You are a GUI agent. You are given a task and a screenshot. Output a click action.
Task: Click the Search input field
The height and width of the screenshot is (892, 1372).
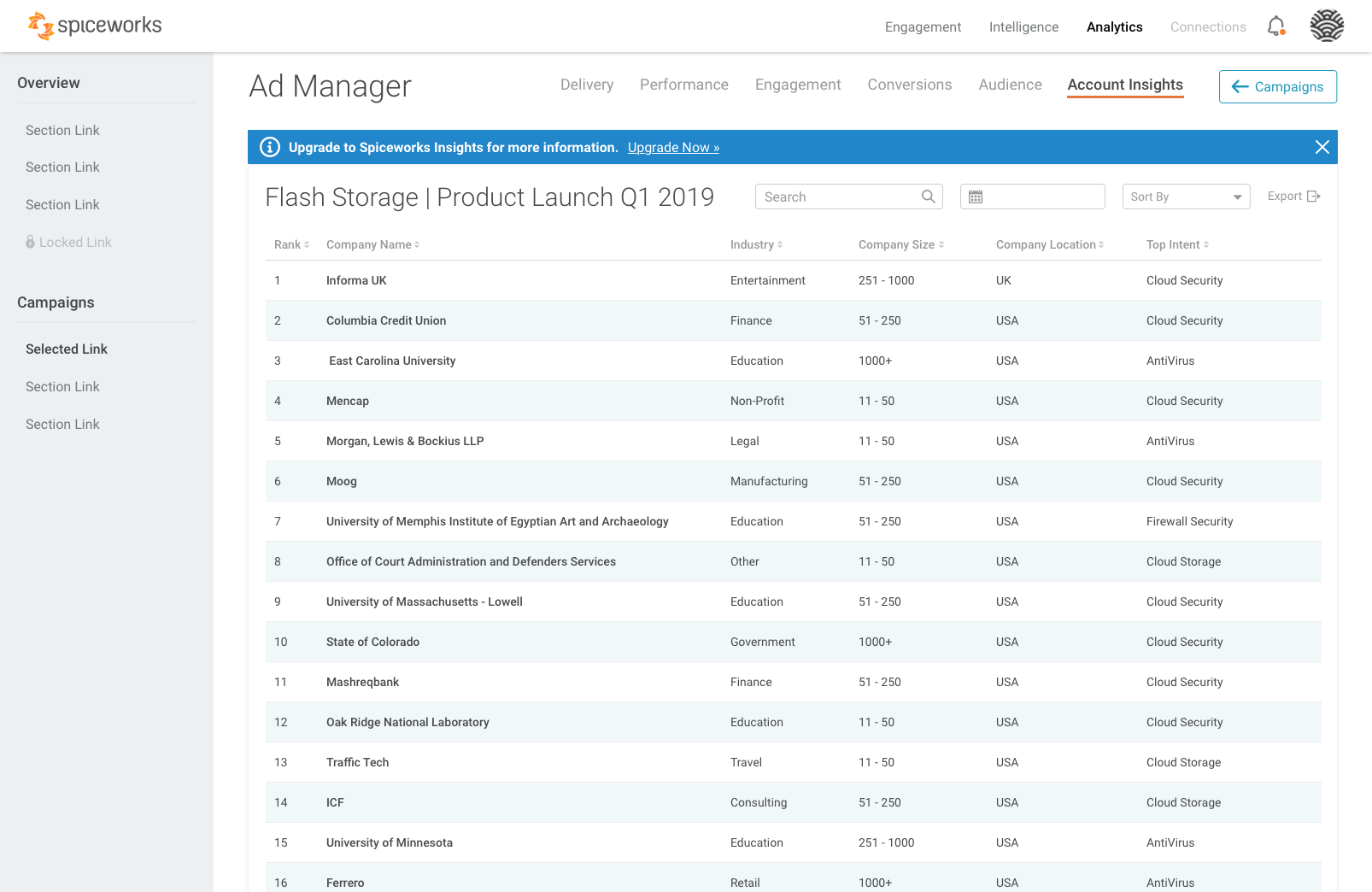[849, 197]
